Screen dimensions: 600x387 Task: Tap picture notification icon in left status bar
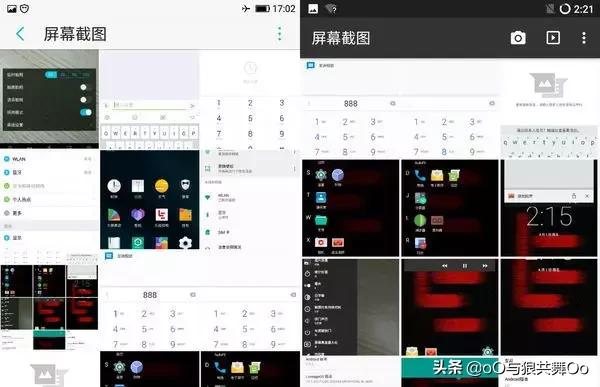click(12, 8)
